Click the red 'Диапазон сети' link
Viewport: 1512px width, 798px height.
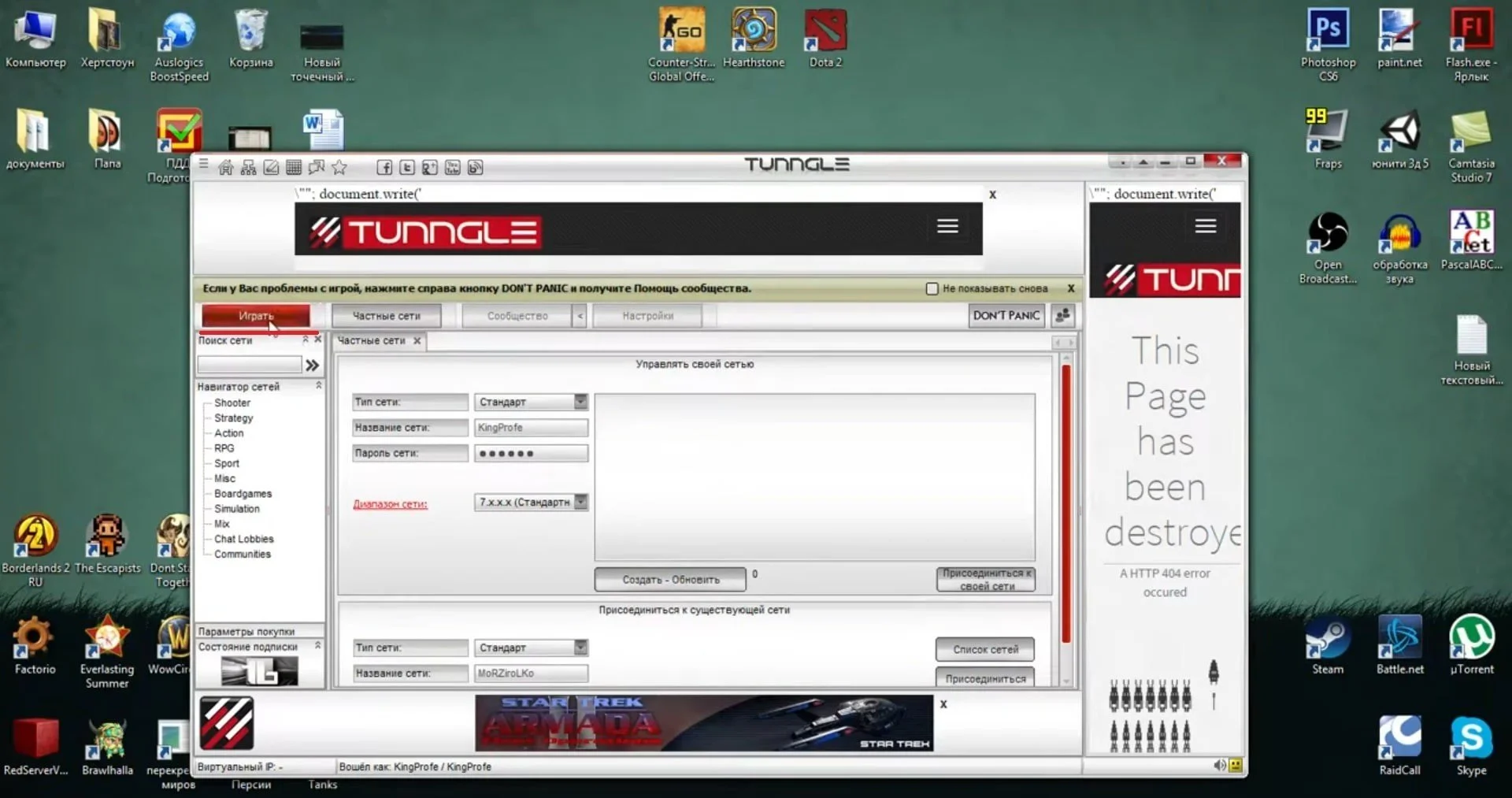point(390,504)
